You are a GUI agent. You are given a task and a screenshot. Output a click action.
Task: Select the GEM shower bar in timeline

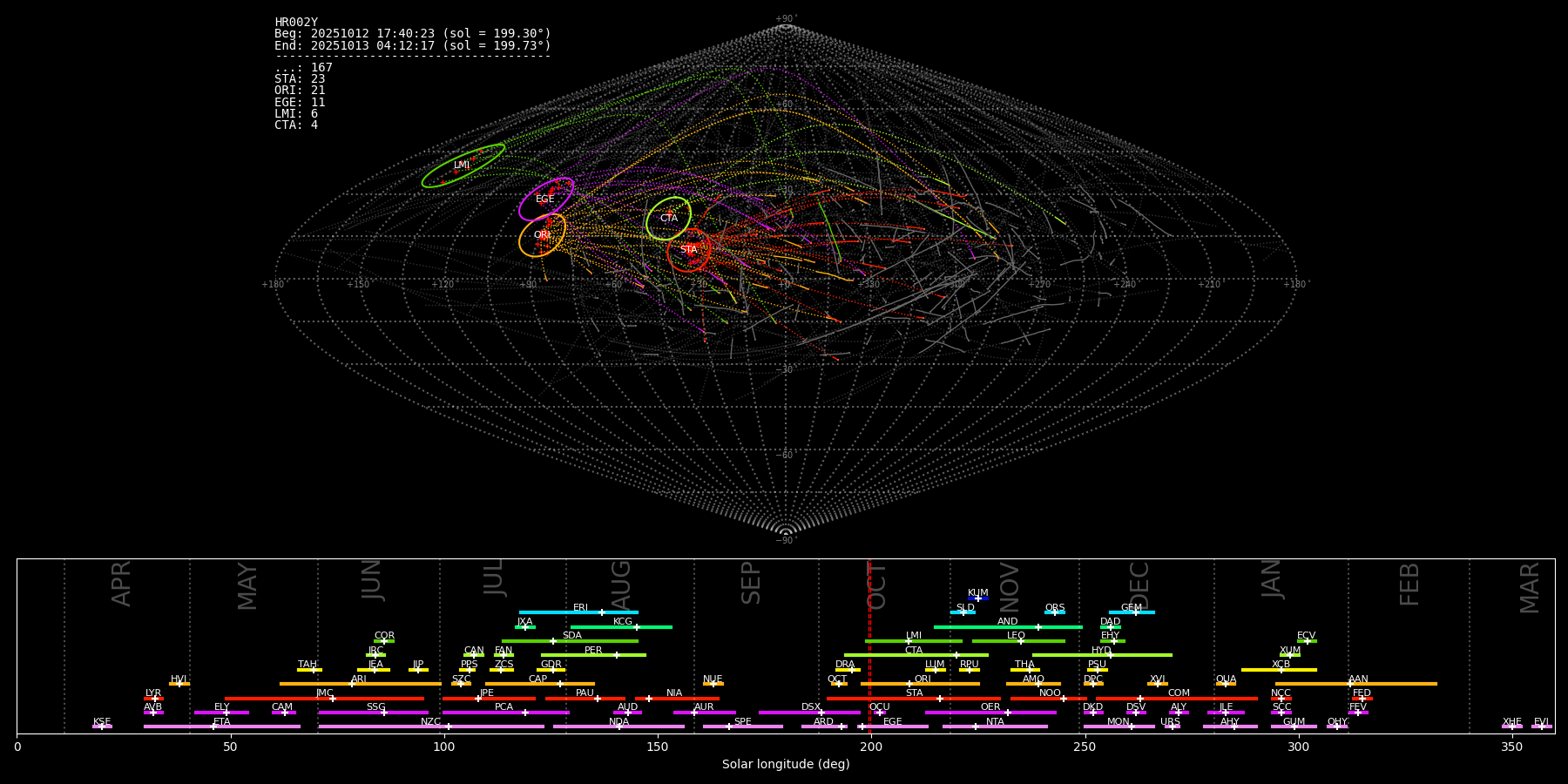pos(1132,612)
